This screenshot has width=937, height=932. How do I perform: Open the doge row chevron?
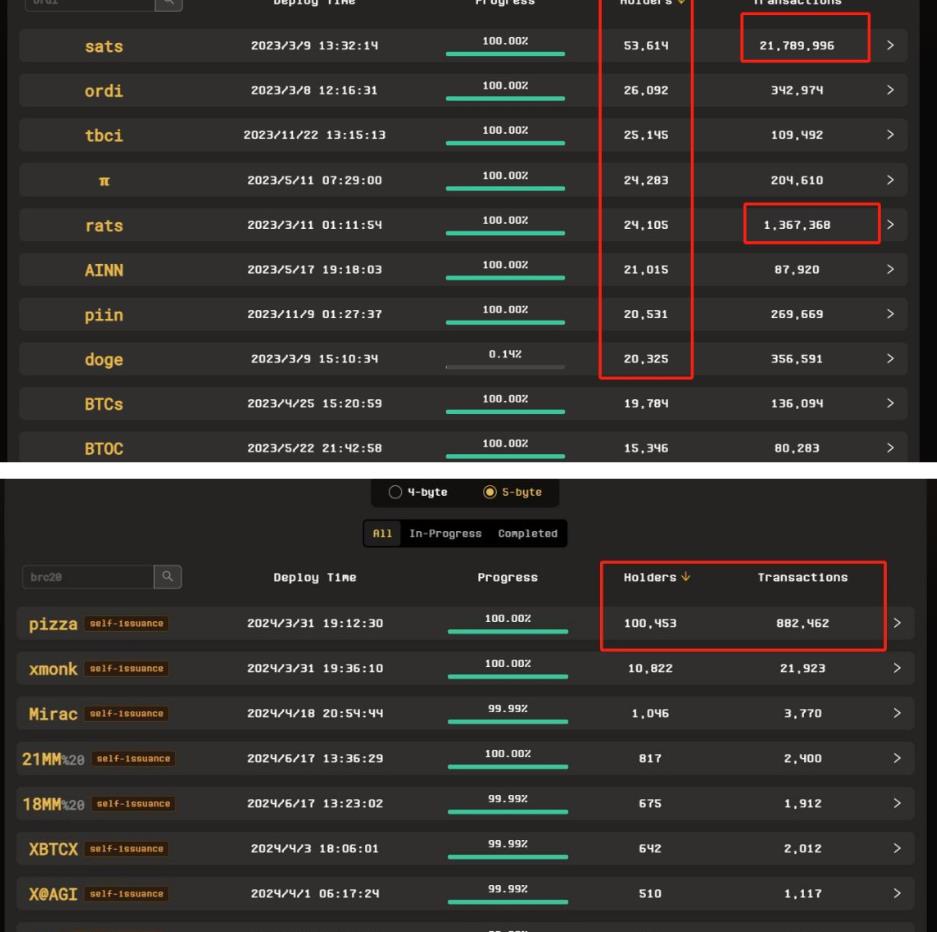[x=890, y=358]
